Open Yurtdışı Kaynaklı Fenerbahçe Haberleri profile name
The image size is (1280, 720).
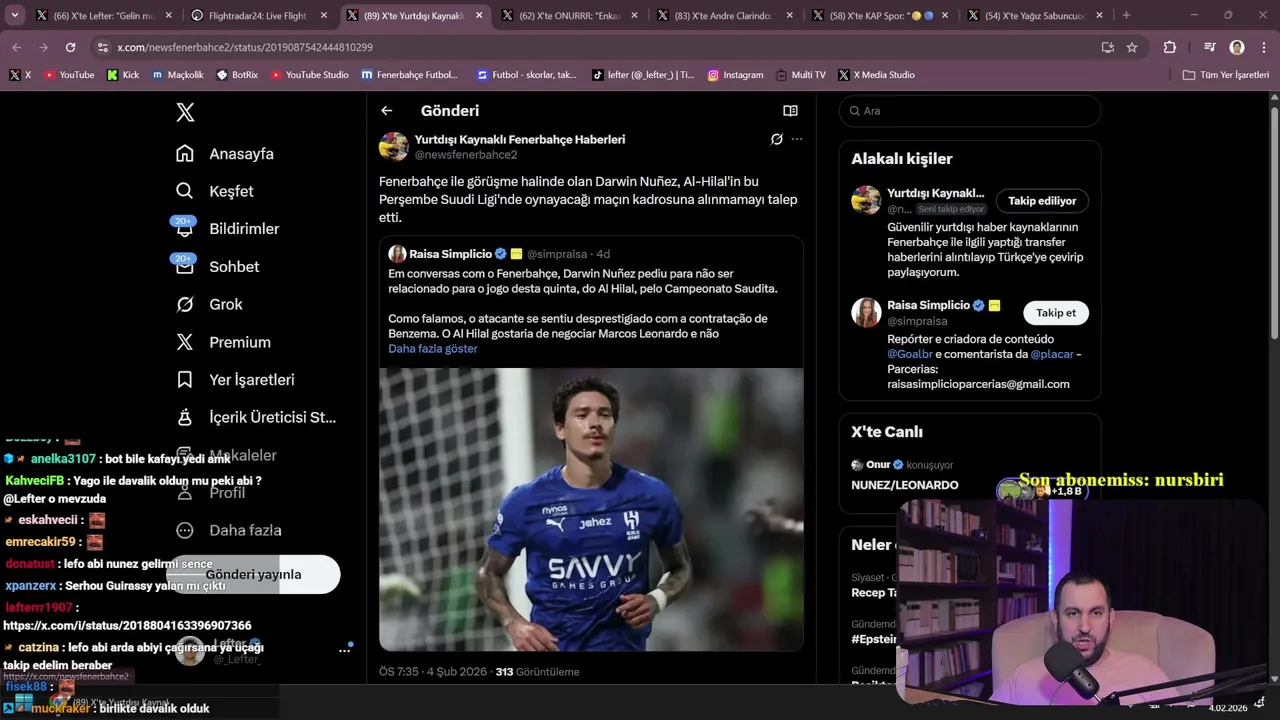(x=520, y=140)
